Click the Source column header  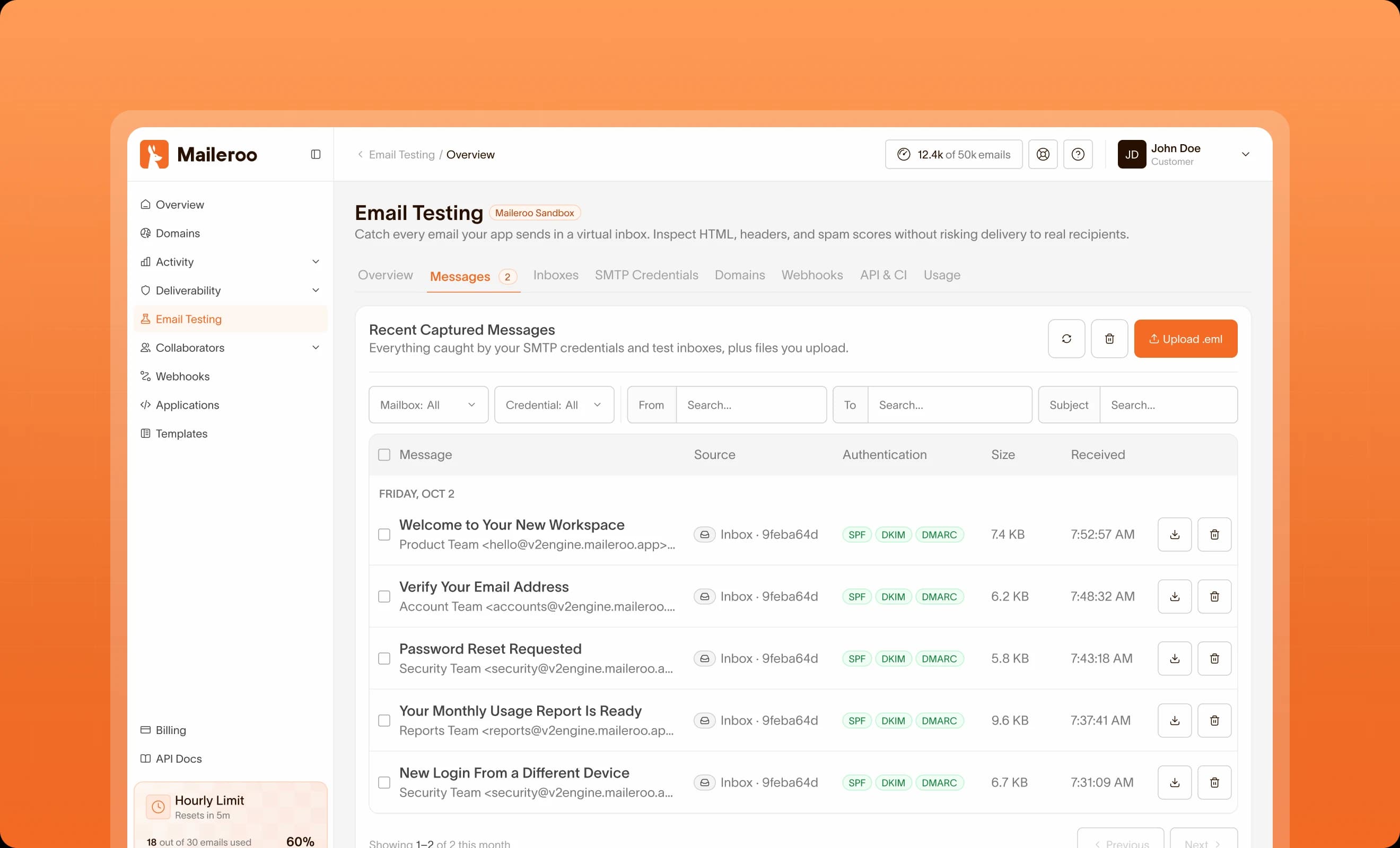(x=714, y=454)
